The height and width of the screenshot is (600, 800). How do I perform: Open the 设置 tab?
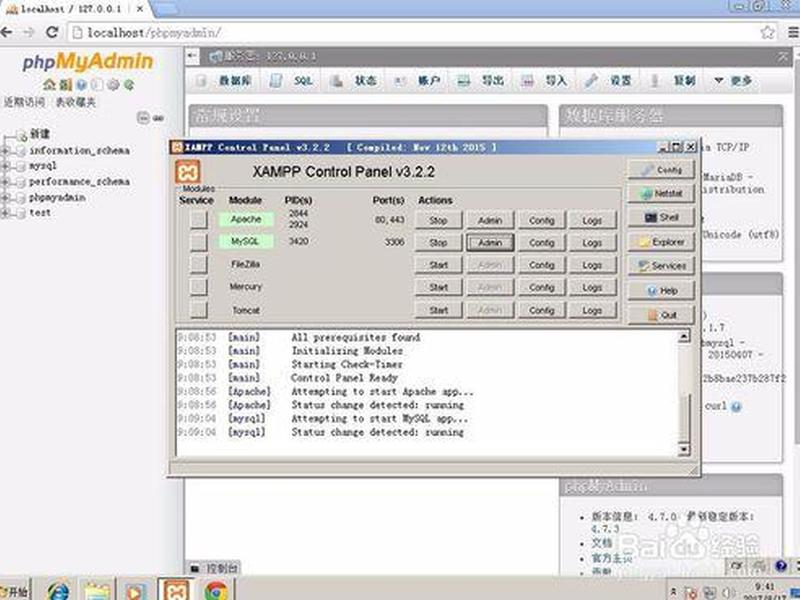pyautogui.click(x=609, y=81)
